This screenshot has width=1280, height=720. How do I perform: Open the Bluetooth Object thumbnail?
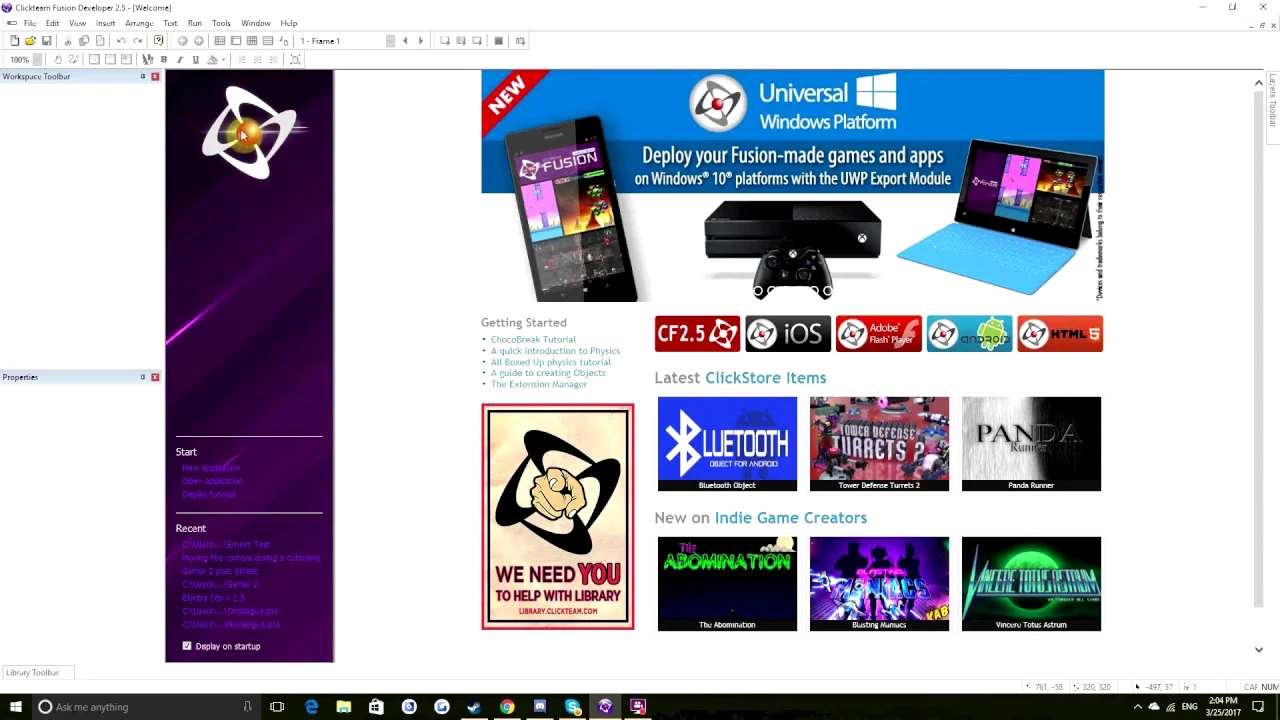(x=727, y=444)
